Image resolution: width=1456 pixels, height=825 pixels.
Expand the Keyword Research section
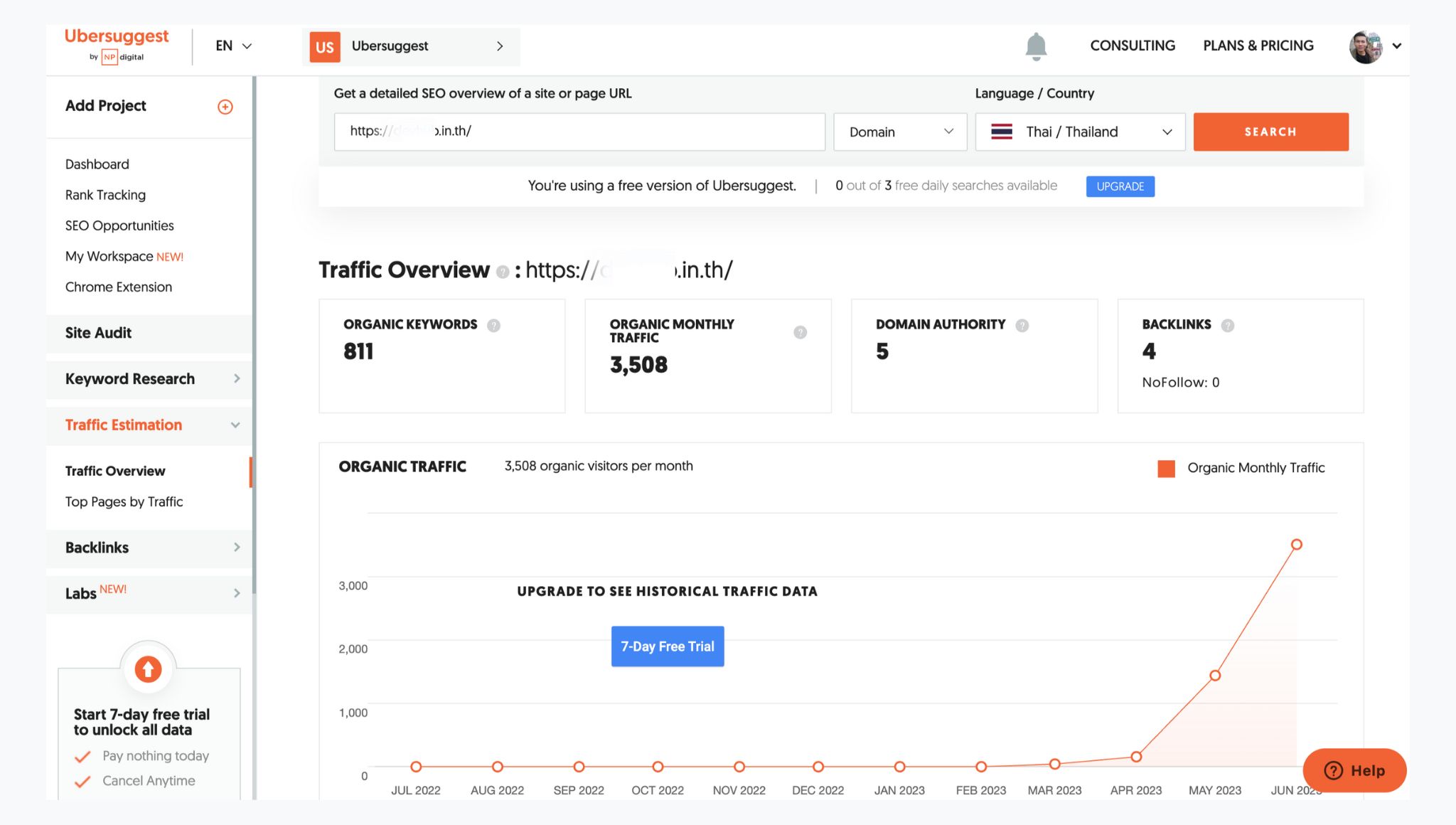click(x=149, y=379)
